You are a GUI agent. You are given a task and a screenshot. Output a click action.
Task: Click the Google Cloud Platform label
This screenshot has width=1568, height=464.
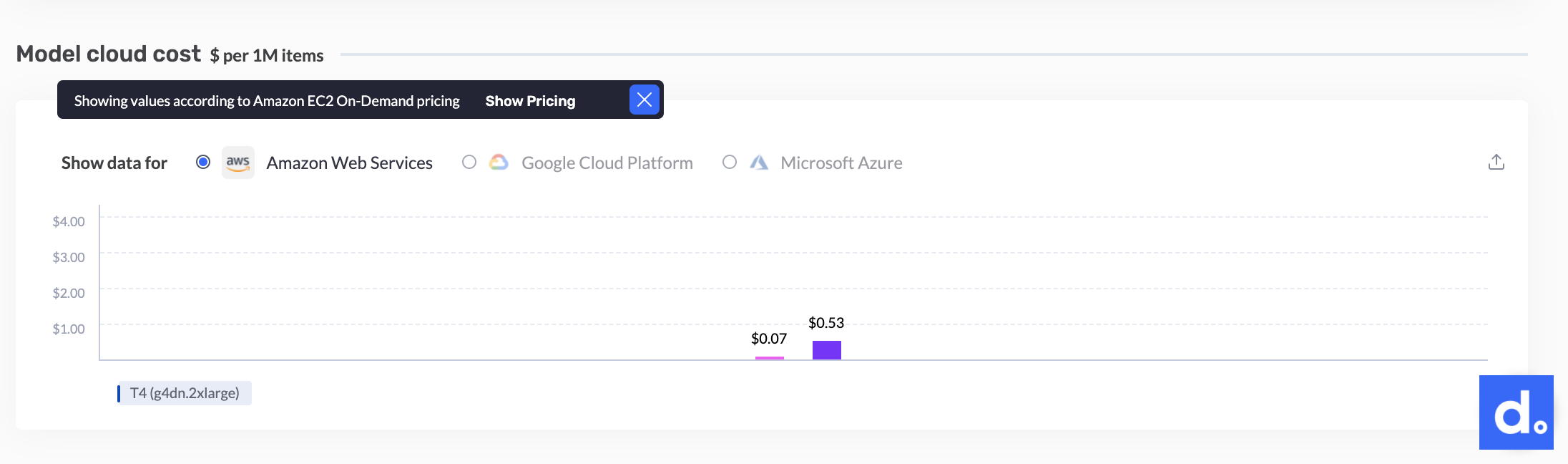pyautogui.click(x=607, y=163)
